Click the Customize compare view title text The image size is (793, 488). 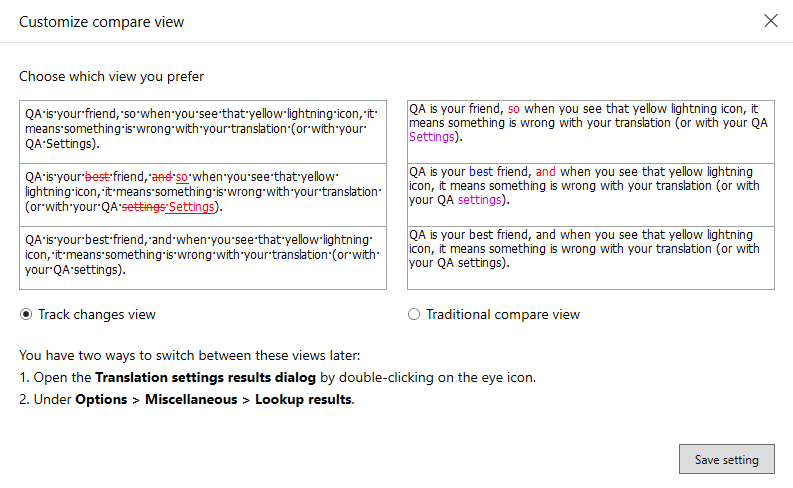101,21
